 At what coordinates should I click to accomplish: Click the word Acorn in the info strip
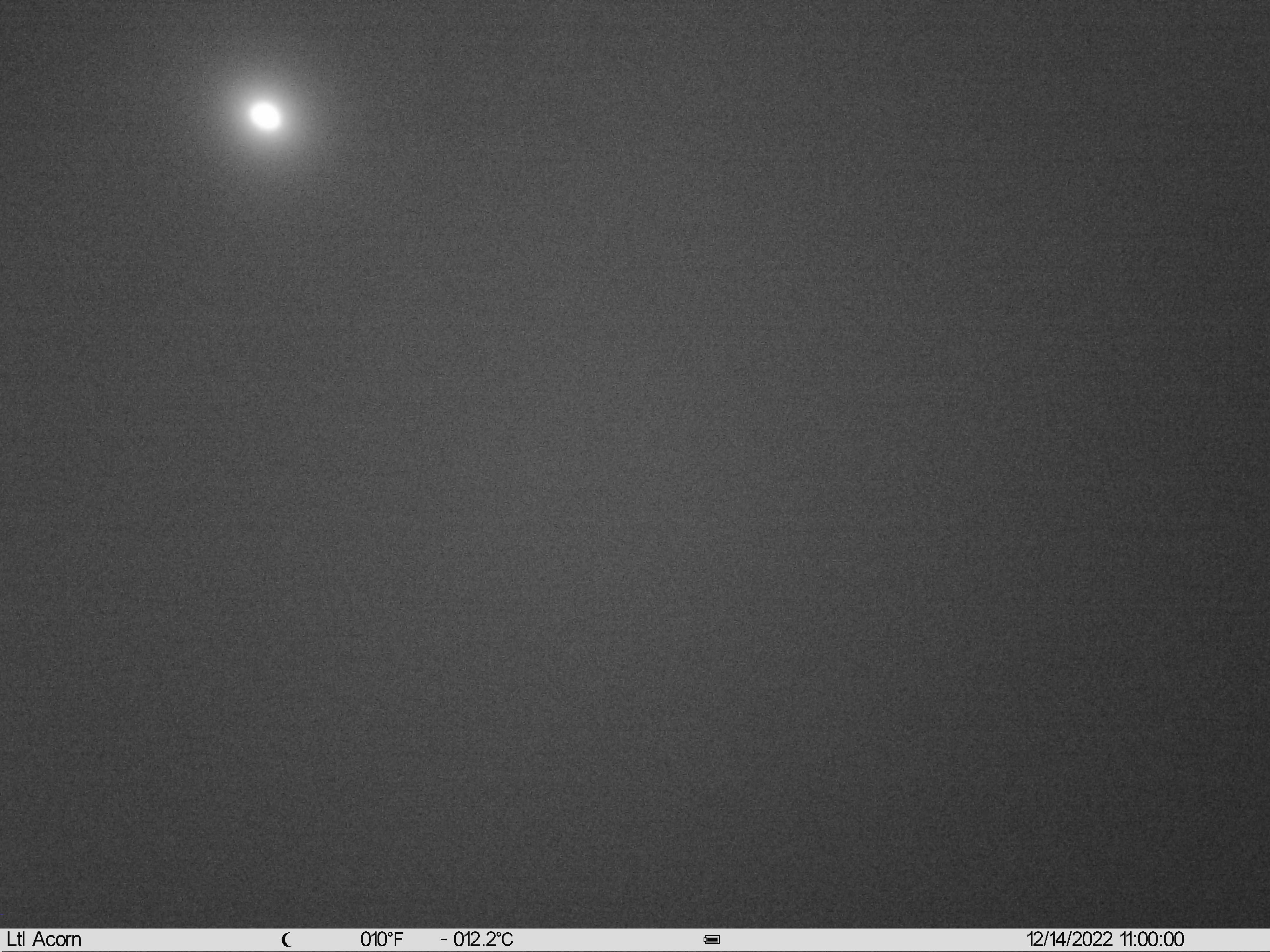coord(56,939)
